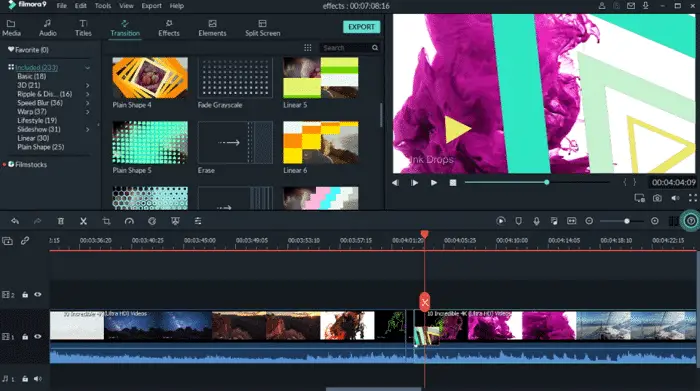Click the zoom to fit timeline icon
This screenshot has height=391, width=700.
tap(571, 221)
